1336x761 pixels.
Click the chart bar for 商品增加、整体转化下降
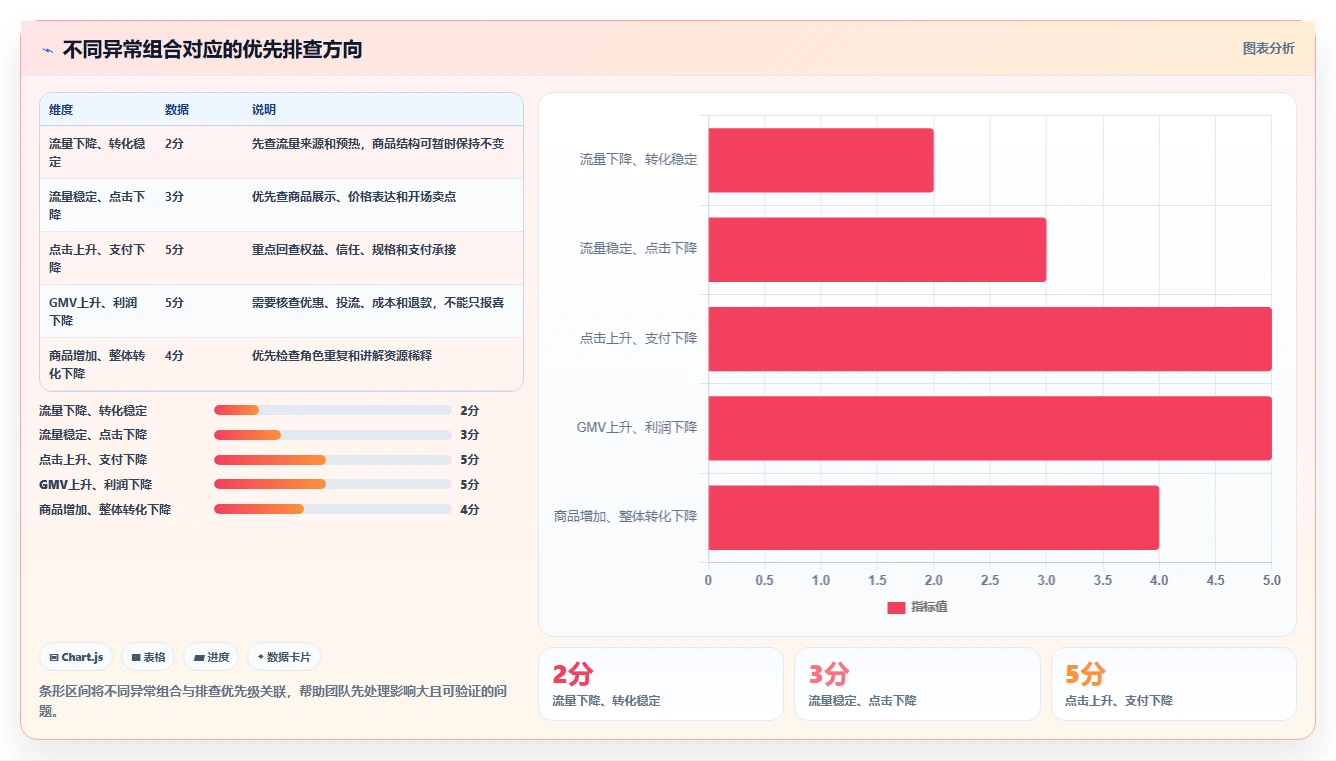[x=934, y=517]
